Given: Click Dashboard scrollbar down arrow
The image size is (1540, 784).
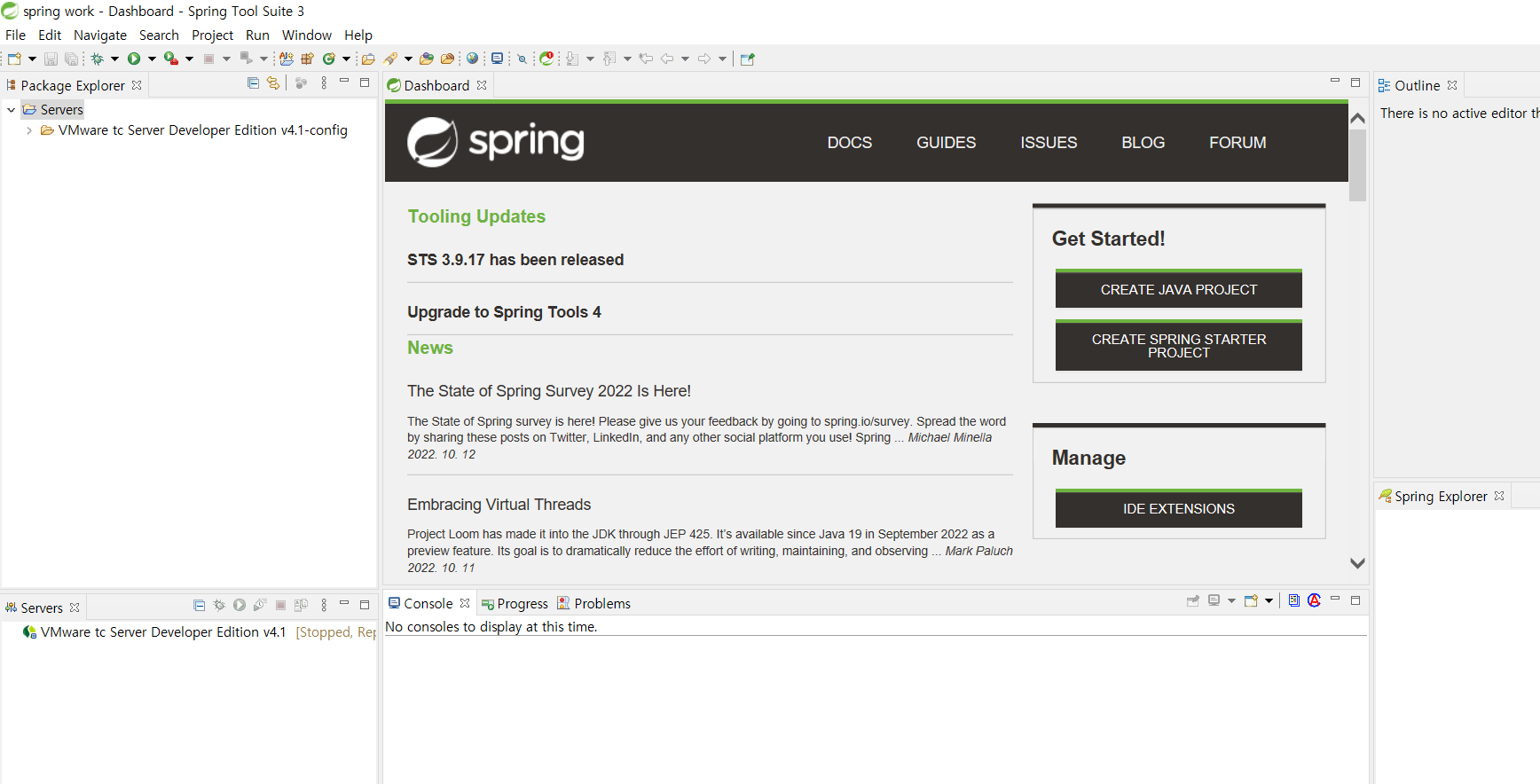Looking at the screenshot, I should click(x=1357, y=563).
